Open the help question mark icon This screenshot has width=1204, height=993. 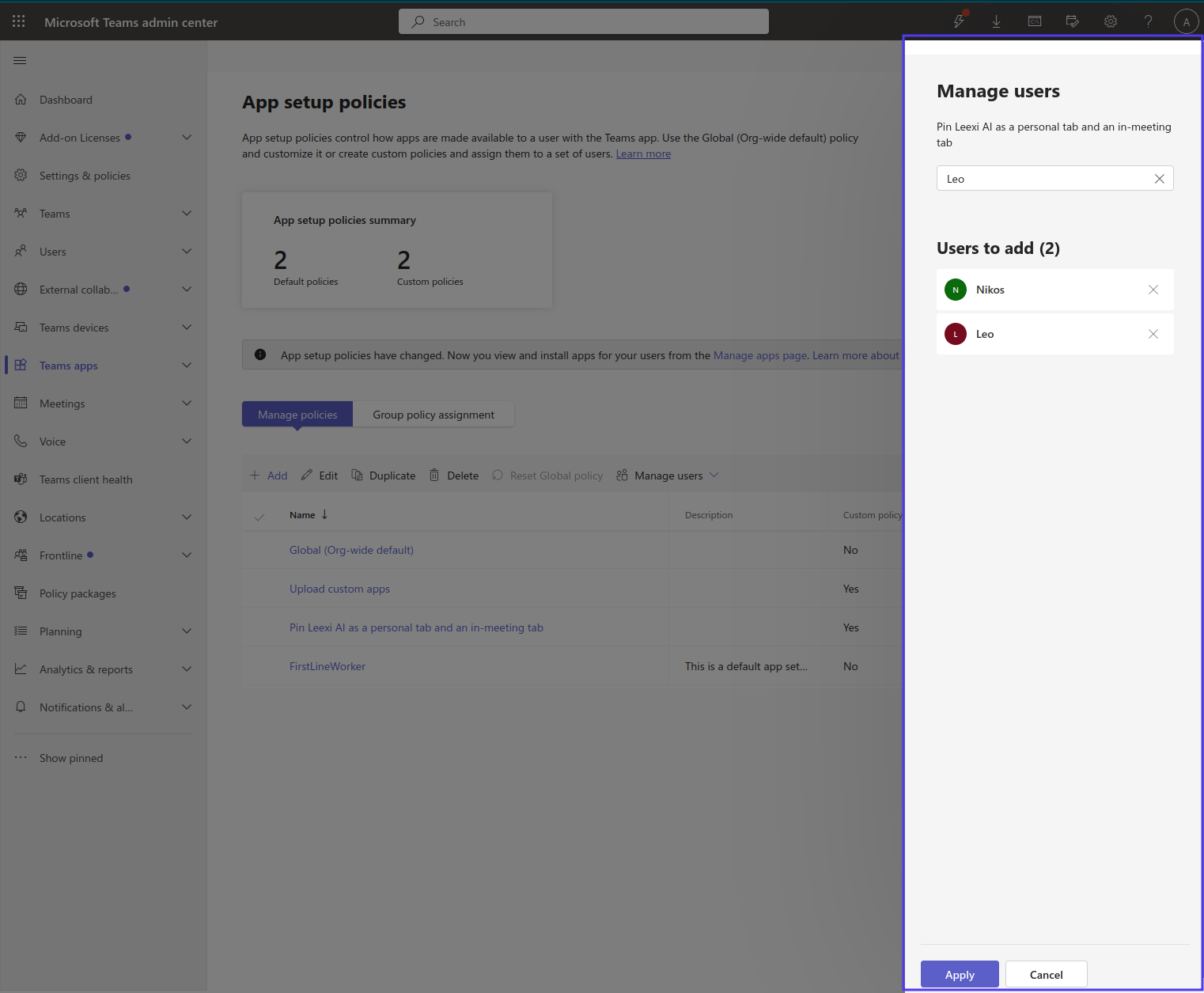(1148, 22)
